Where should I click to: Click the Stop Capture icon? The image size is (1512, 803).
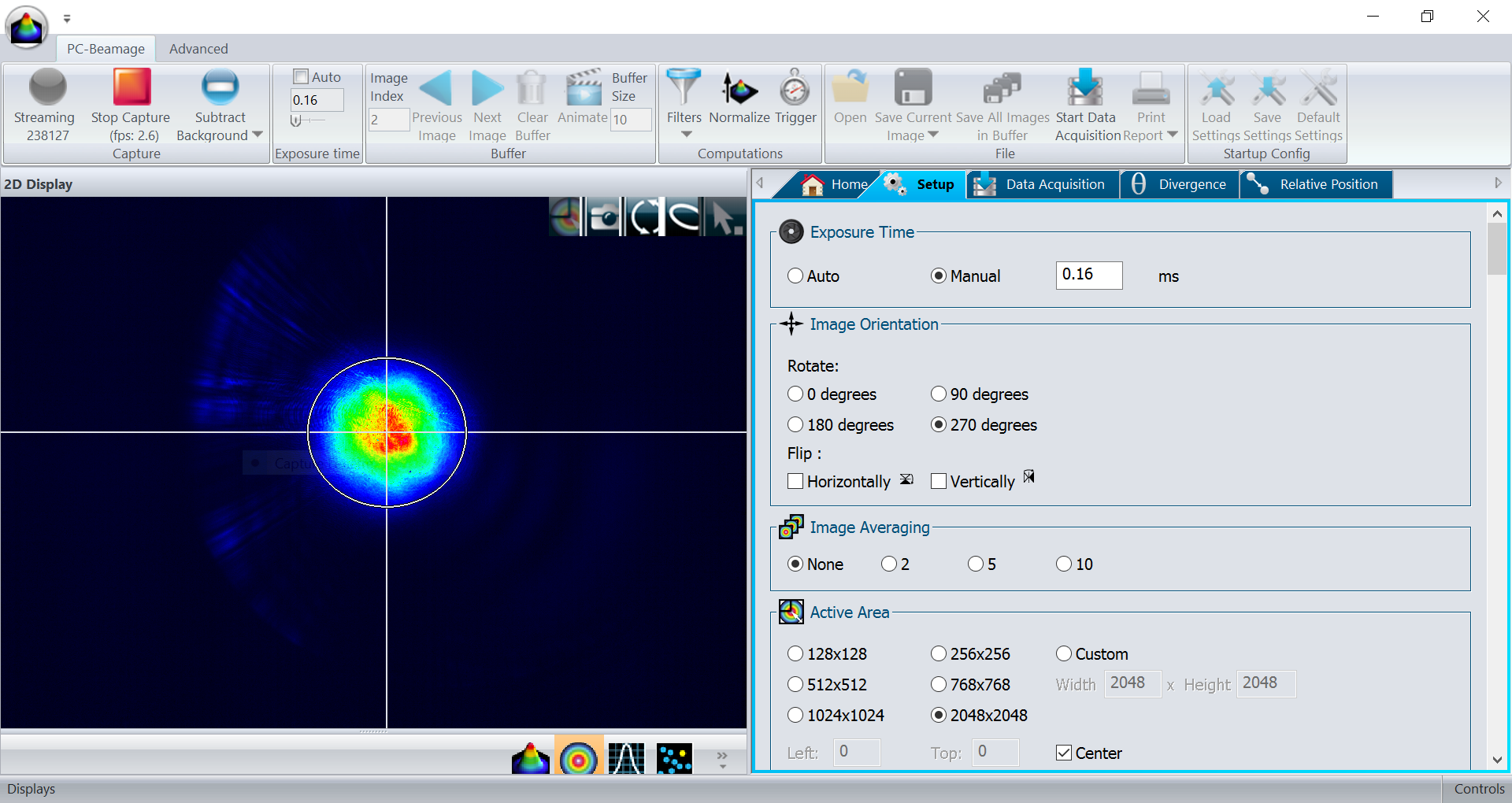click(131, 87)
